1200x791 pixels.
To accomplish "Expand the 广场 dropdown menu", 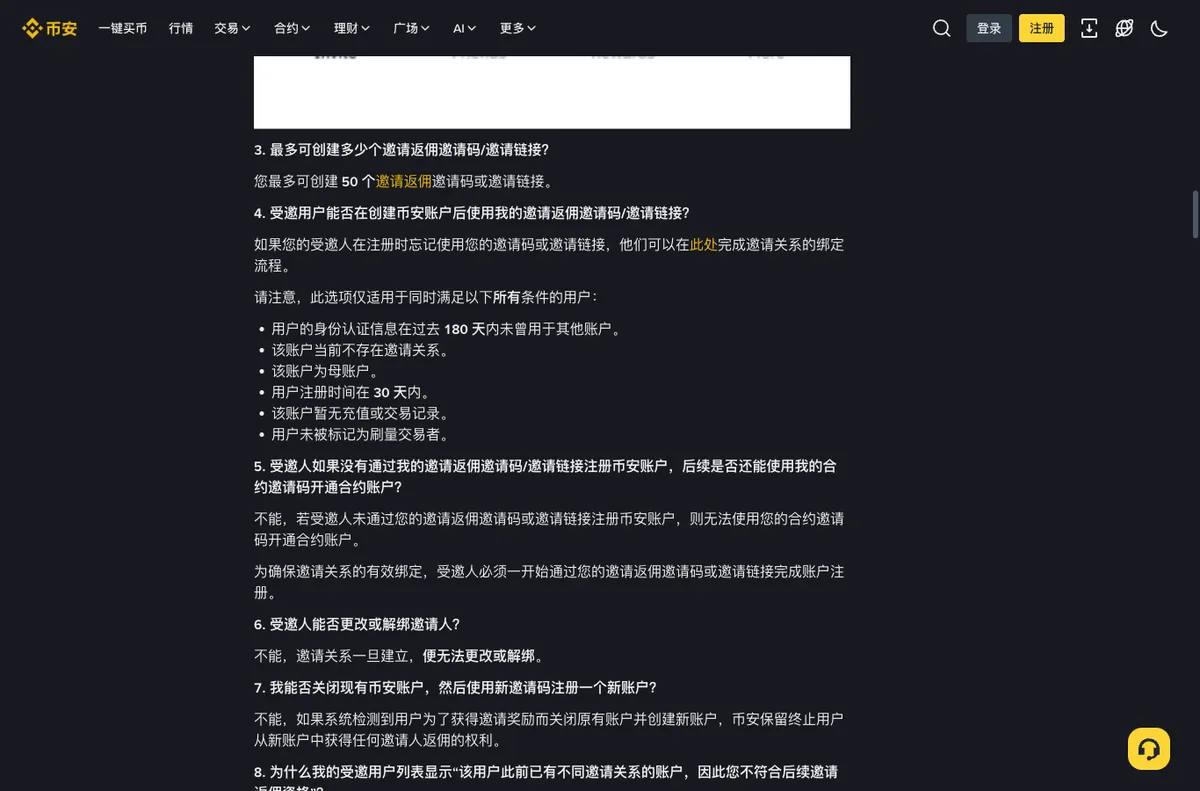I will pos(412,28).
